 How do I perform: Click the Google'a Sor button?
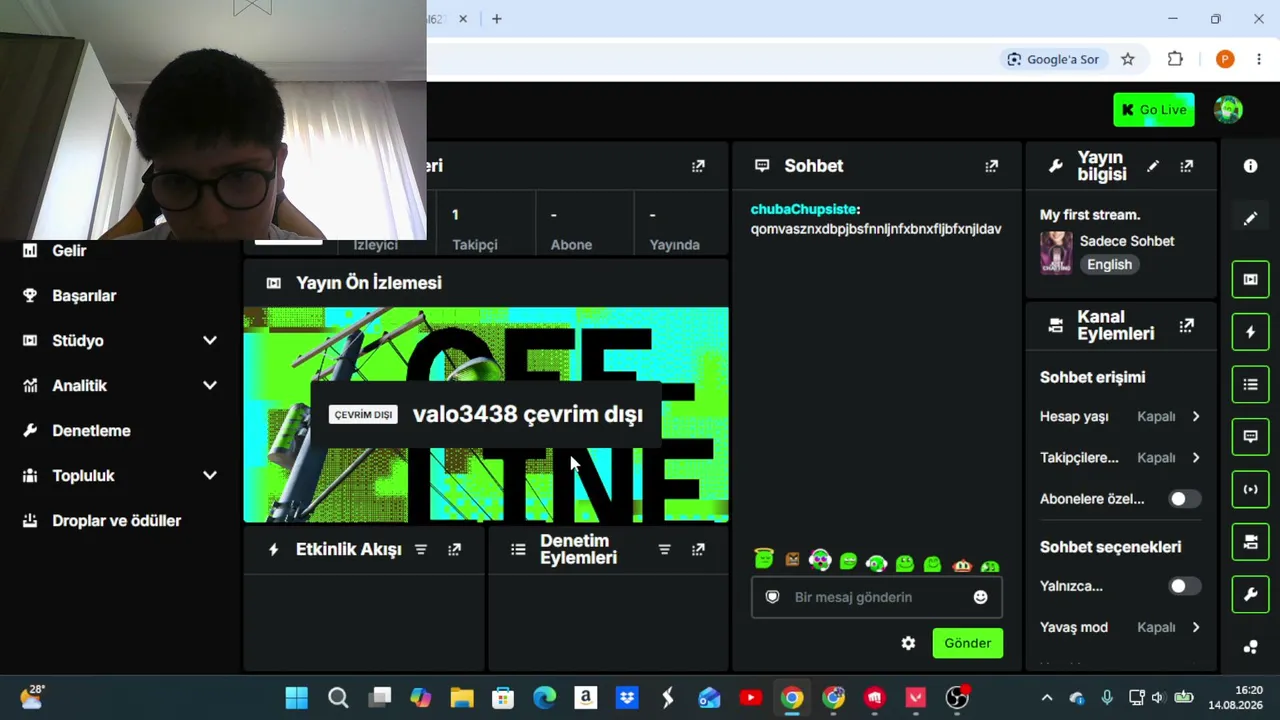[x=1053, y=59]
